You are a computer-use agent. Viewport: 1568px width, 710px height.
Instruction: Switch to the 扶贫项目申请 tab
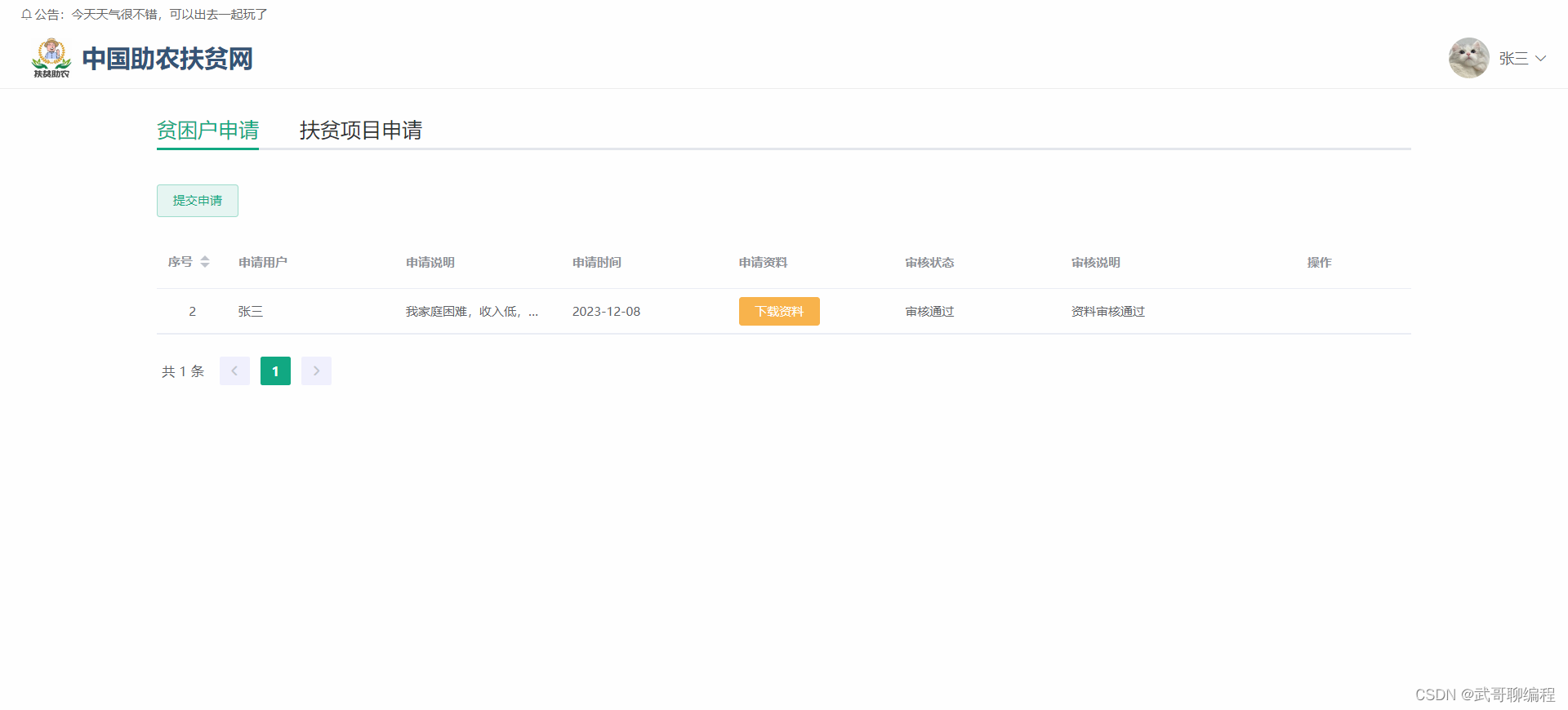pos(361,131)
